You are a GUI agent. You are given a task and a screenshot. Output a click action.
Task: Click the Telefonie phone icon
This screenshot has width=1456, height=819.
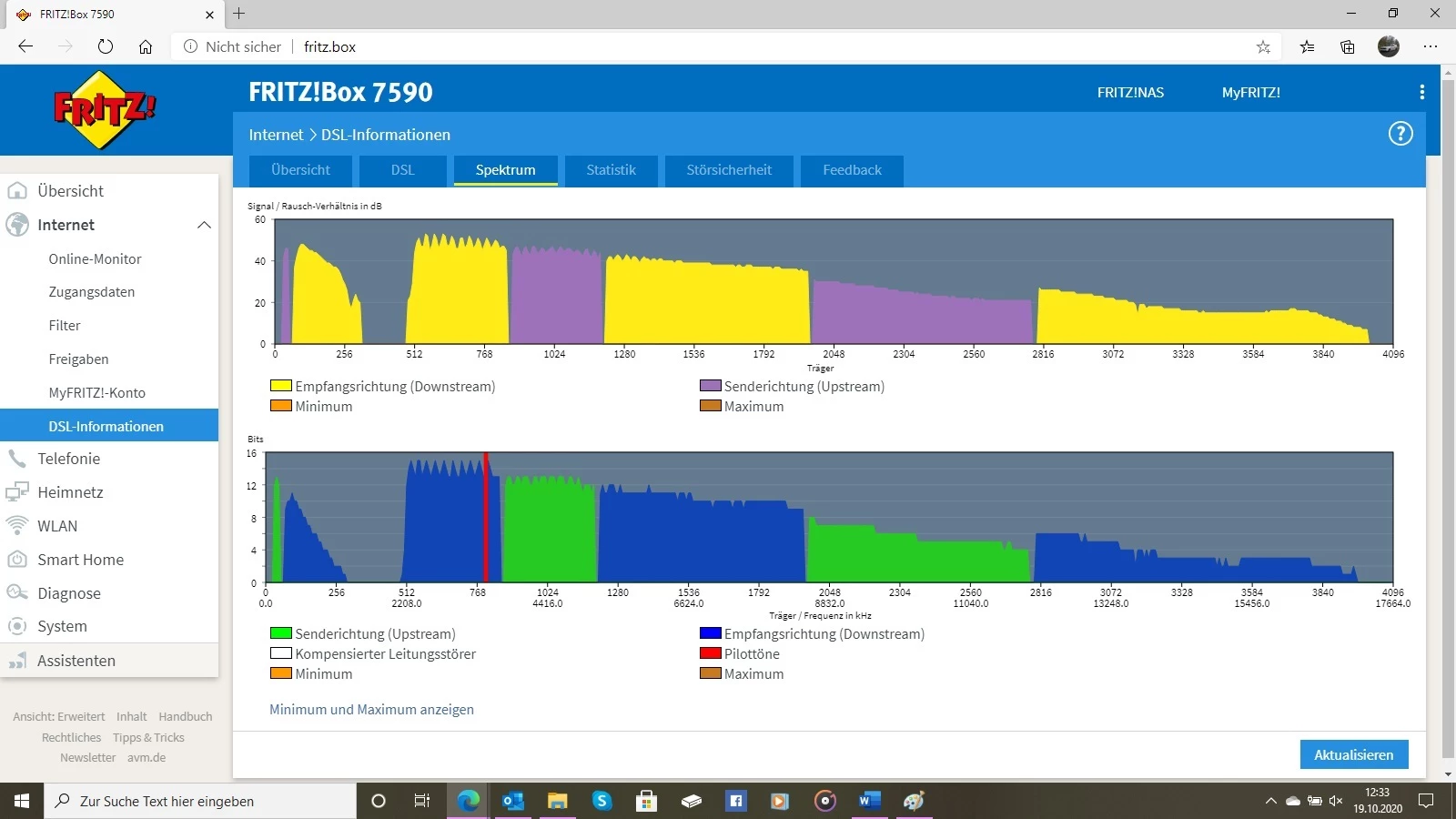click(x=17, y=459)
